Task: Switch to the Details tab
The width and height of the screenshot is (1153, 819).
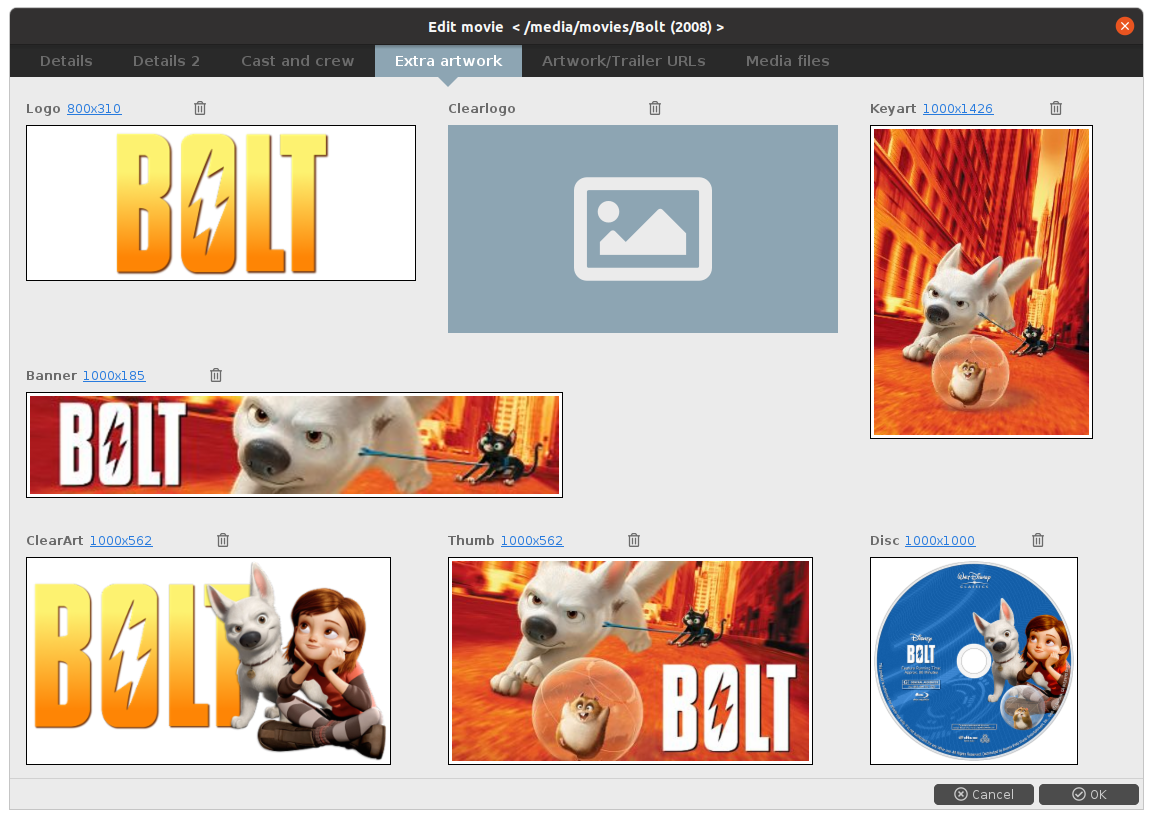Action: pos(66,61)
